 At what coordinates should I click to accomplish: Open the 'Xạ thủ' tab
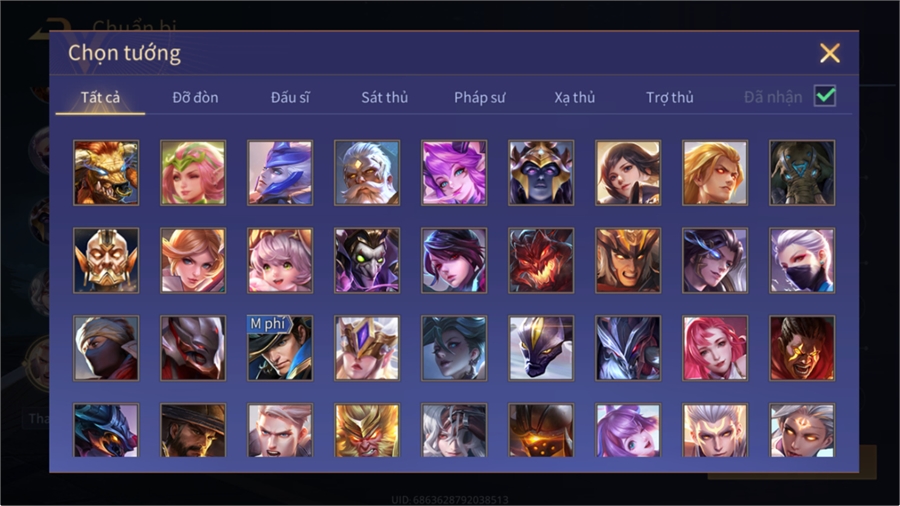[x=575, y=98]
